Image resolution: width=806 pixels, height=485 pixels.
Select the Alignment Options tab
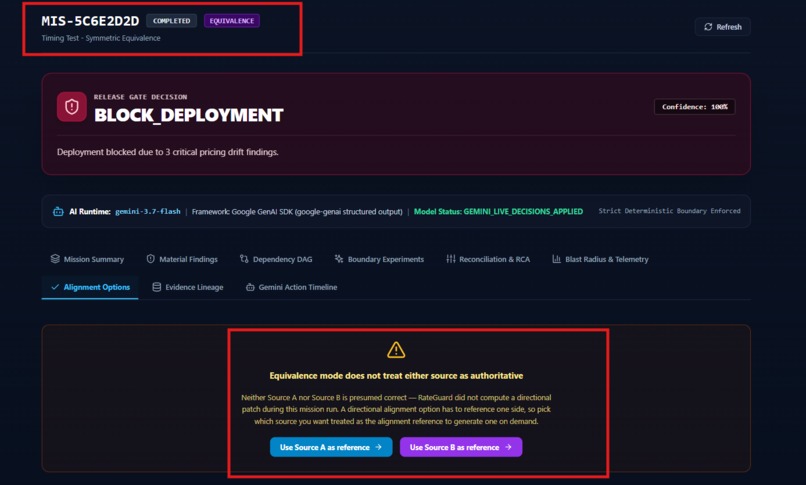click(90, 287)
